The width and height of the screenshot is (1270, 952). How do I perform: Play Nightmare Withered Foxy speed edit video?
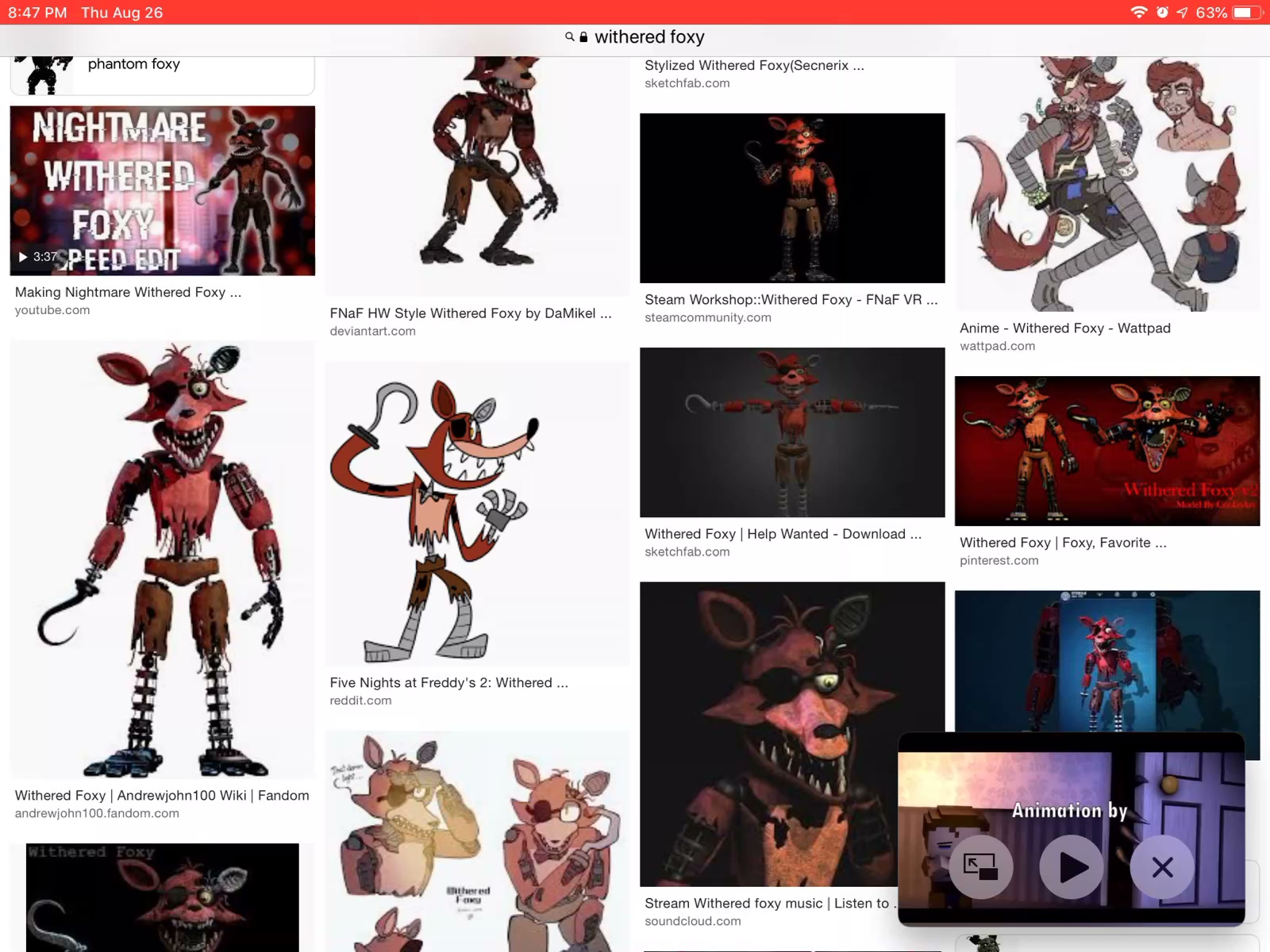162,191
